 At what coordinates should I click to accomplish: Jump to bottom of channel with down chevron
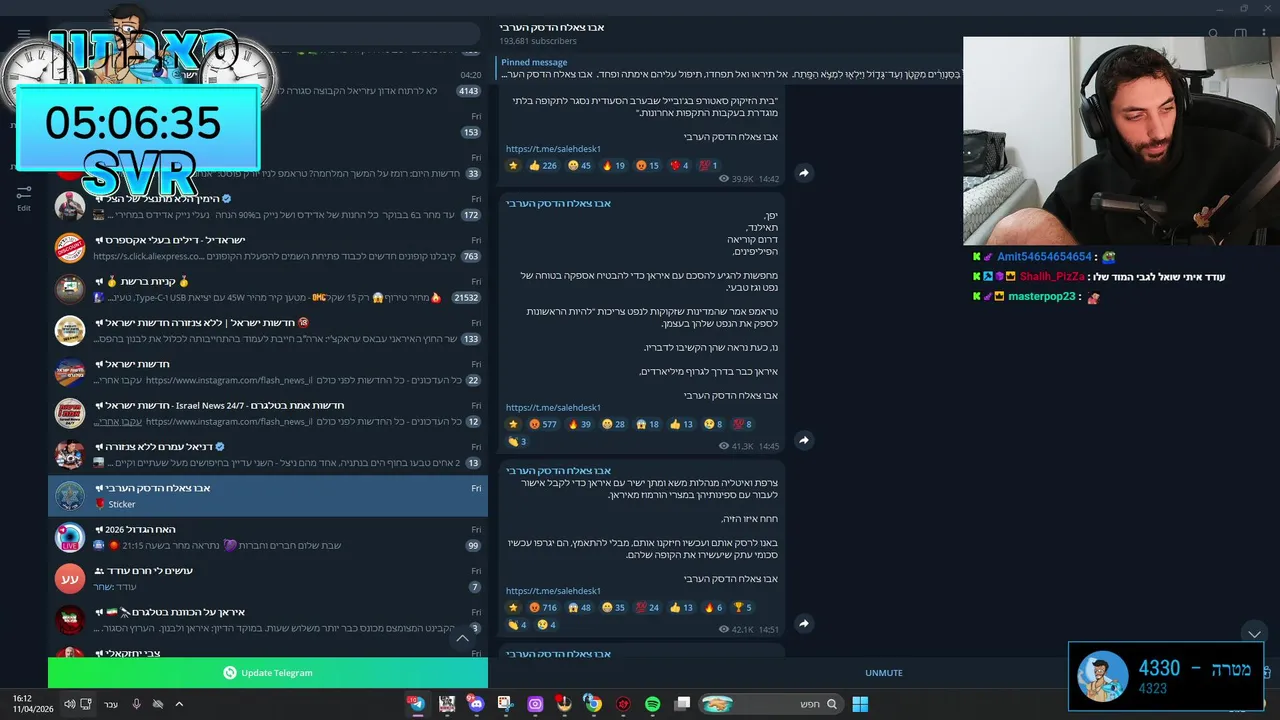click(x=1254, y=634)
